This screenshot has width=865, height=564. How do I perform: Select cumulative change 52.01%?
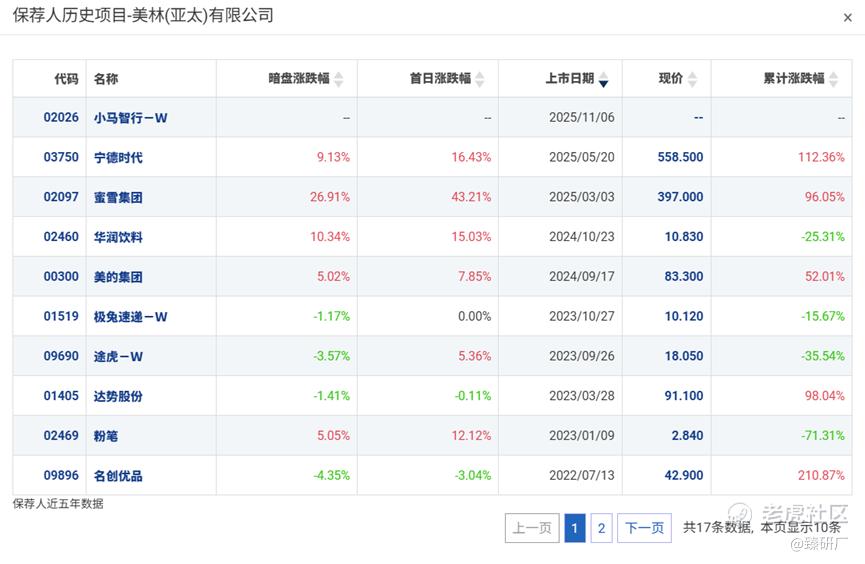[x=824, y=276]
